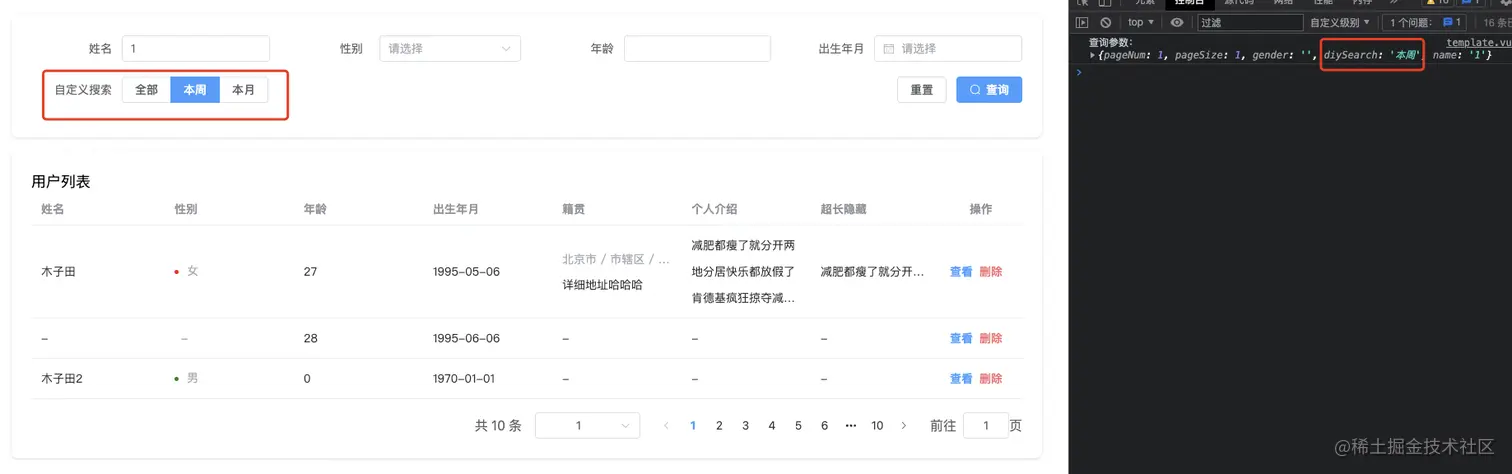This screenshot has width=1512, height=474.
Task: Toggle the console sidebar panel icon
Action: [x=1082, y=22]
